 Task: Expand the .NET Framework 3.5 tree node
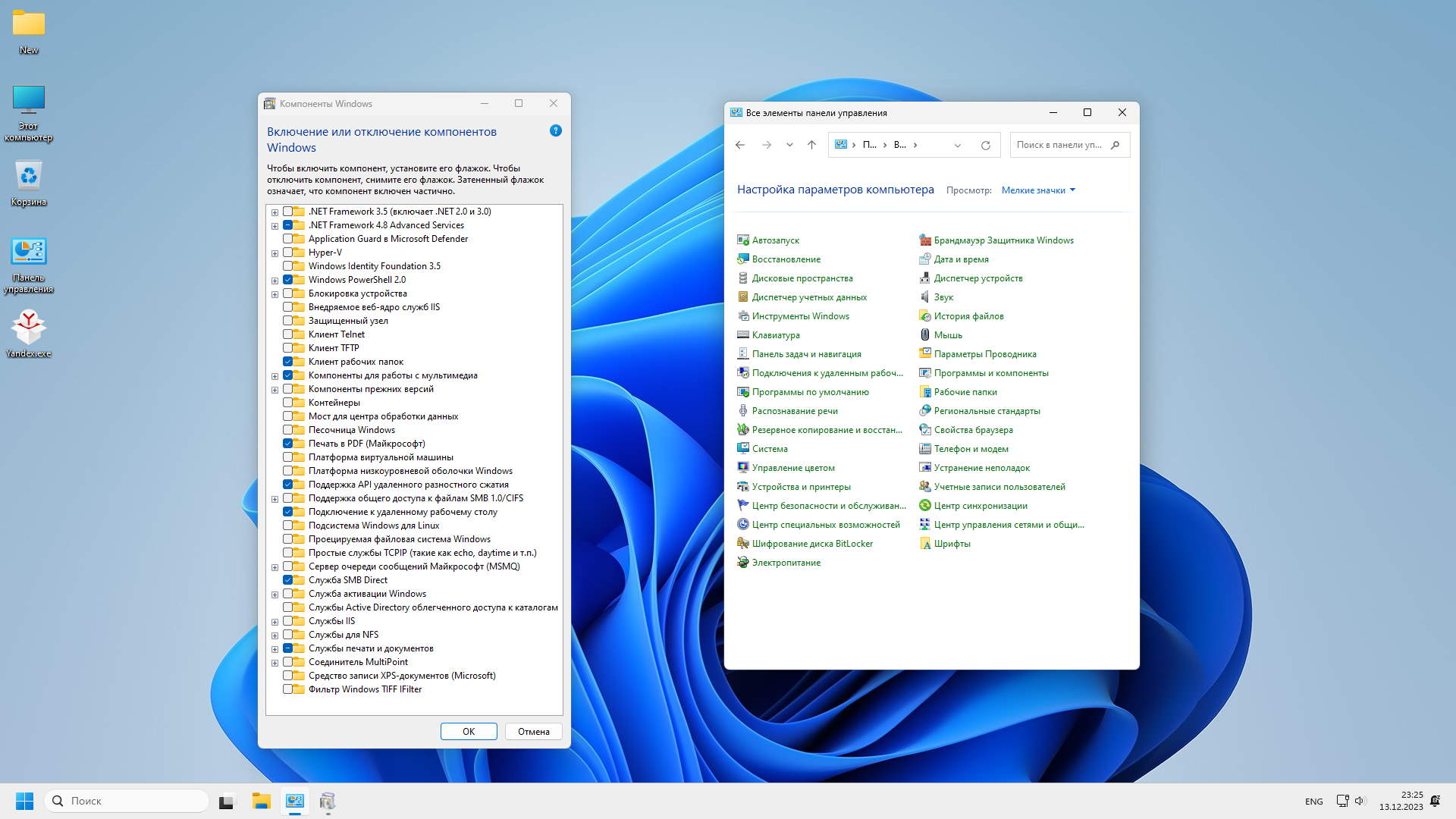coord(275,212)
